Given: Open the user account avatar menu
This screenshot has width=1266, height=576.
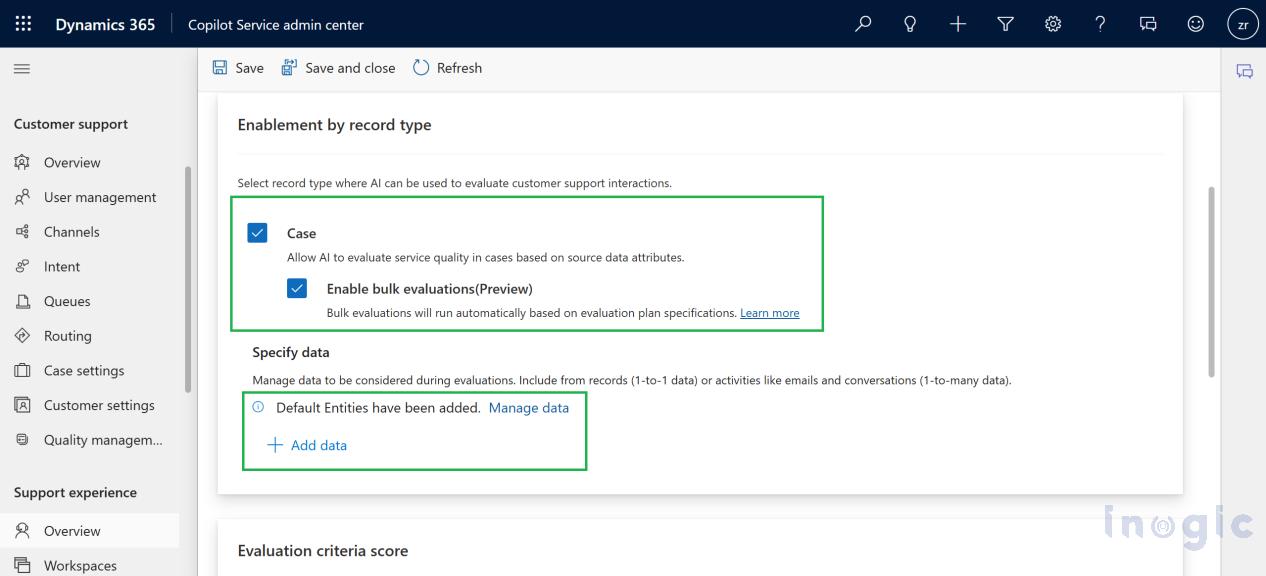Looking at the screenshot, I should pos(1242,25).
